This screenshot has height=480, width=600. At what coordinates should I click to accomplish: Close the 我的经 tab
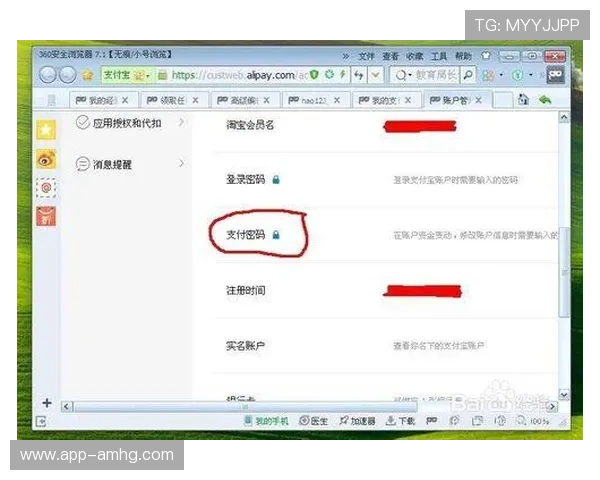[x=125, y=100]
